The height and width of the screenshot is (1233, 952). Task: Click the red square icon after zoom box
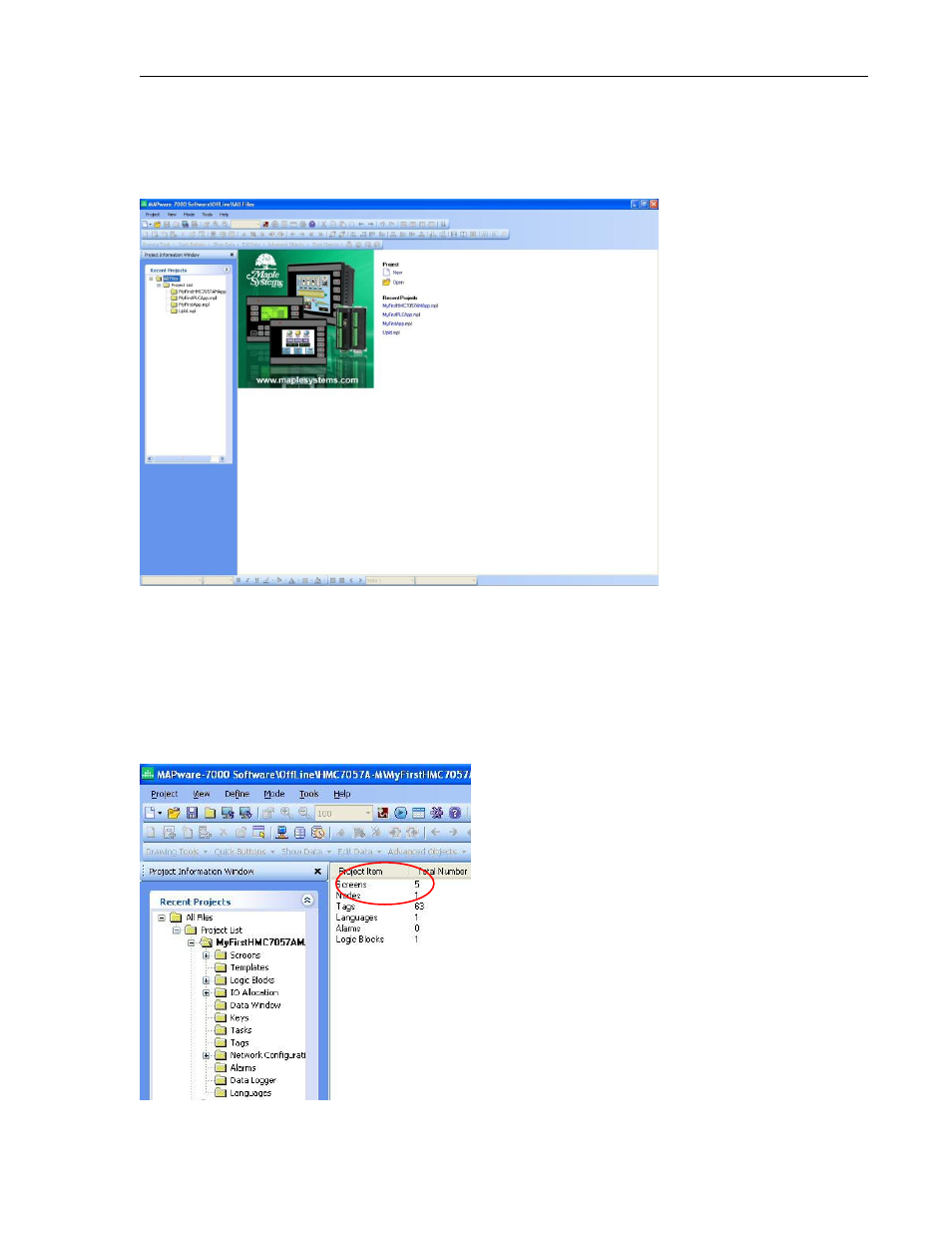382,813
